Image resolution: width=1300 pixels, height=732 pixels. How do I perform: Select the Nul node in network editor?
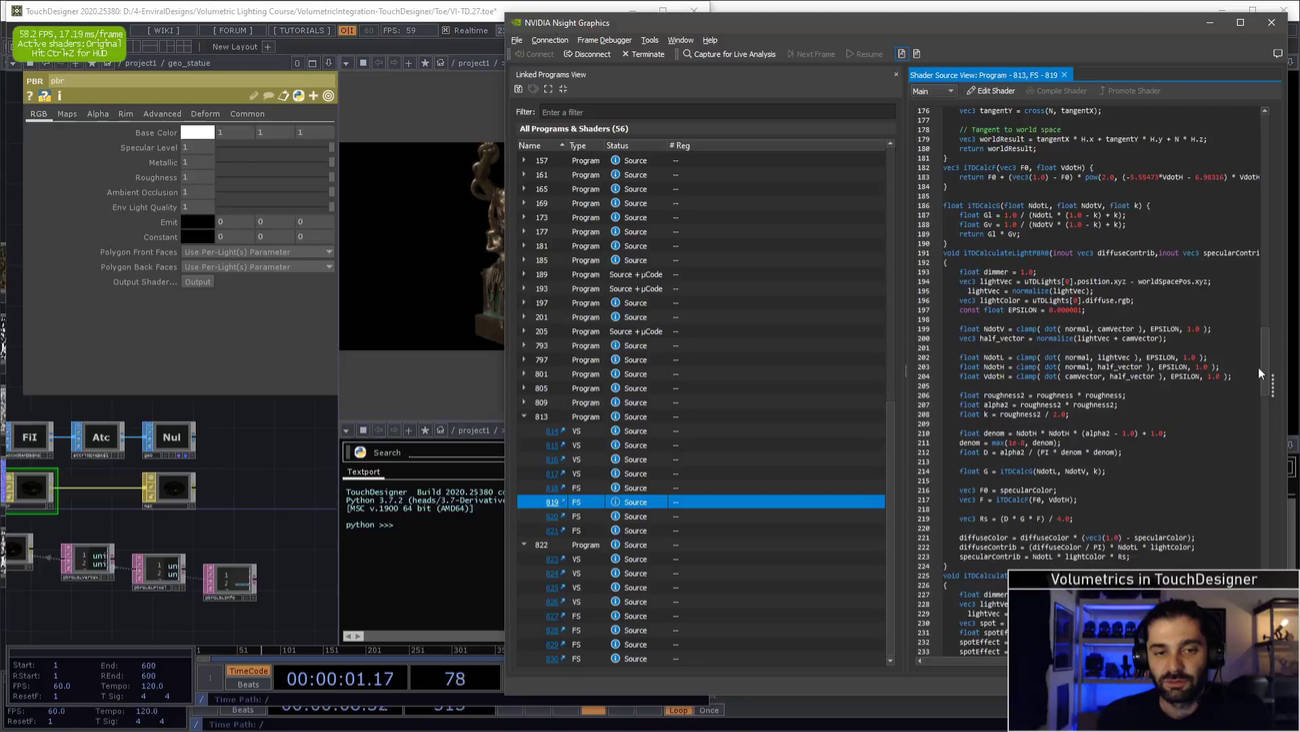pyautogui.click(x=169, y=438)
